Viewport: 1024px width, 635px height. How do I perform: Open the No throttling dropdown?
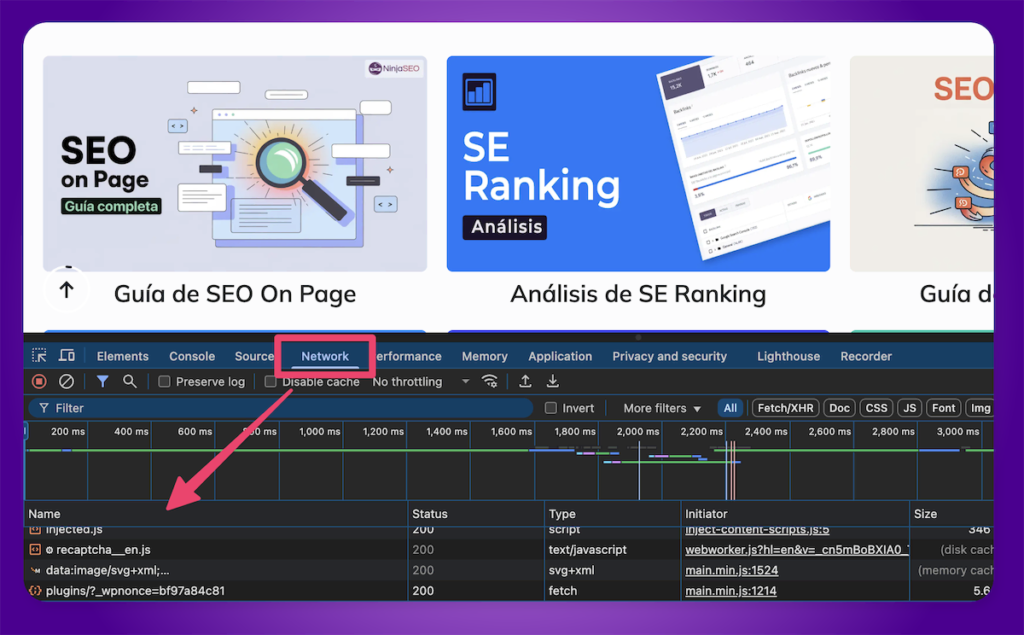(x=420, y=382)
